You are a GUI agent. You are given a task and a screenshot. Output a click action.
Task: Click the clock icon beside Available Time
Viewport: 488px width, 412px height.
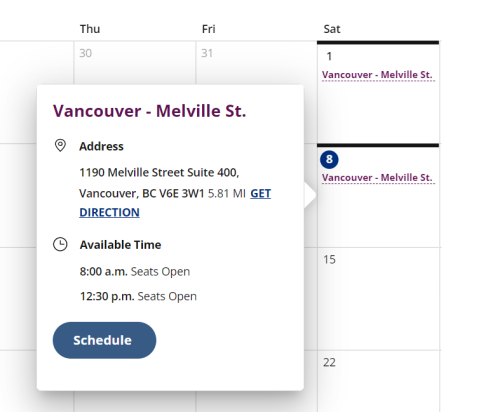click(x=60, y=244)
